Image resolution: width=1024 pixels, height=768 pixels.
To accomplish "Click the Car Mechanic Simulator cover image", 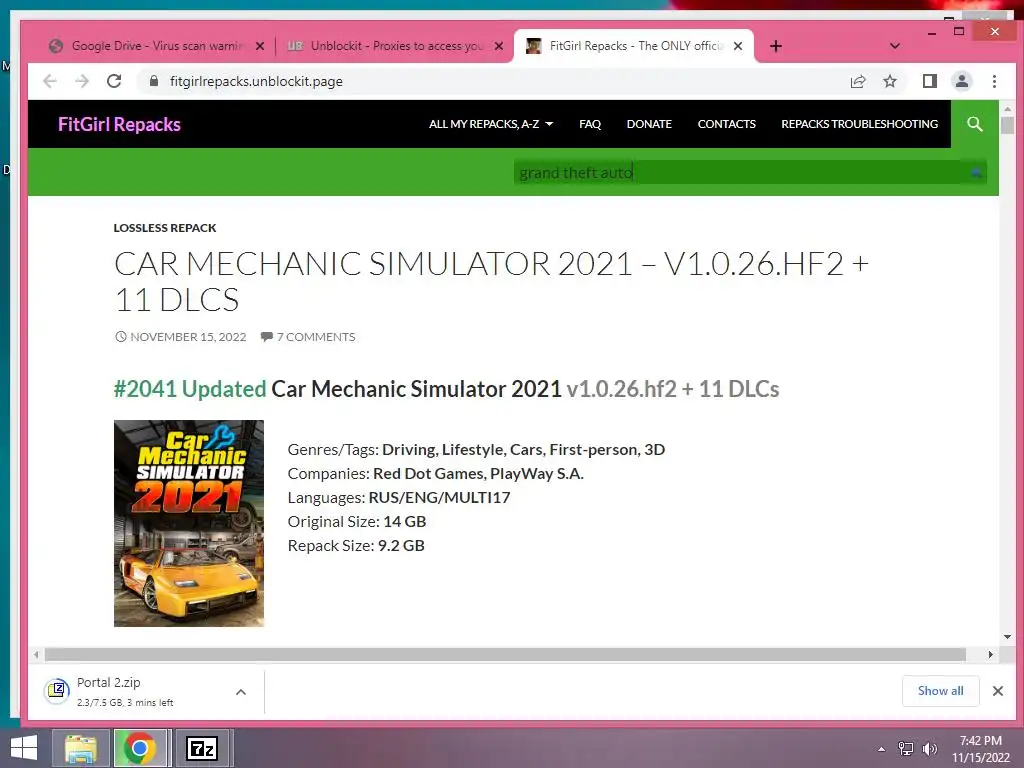I will [189, 523].
